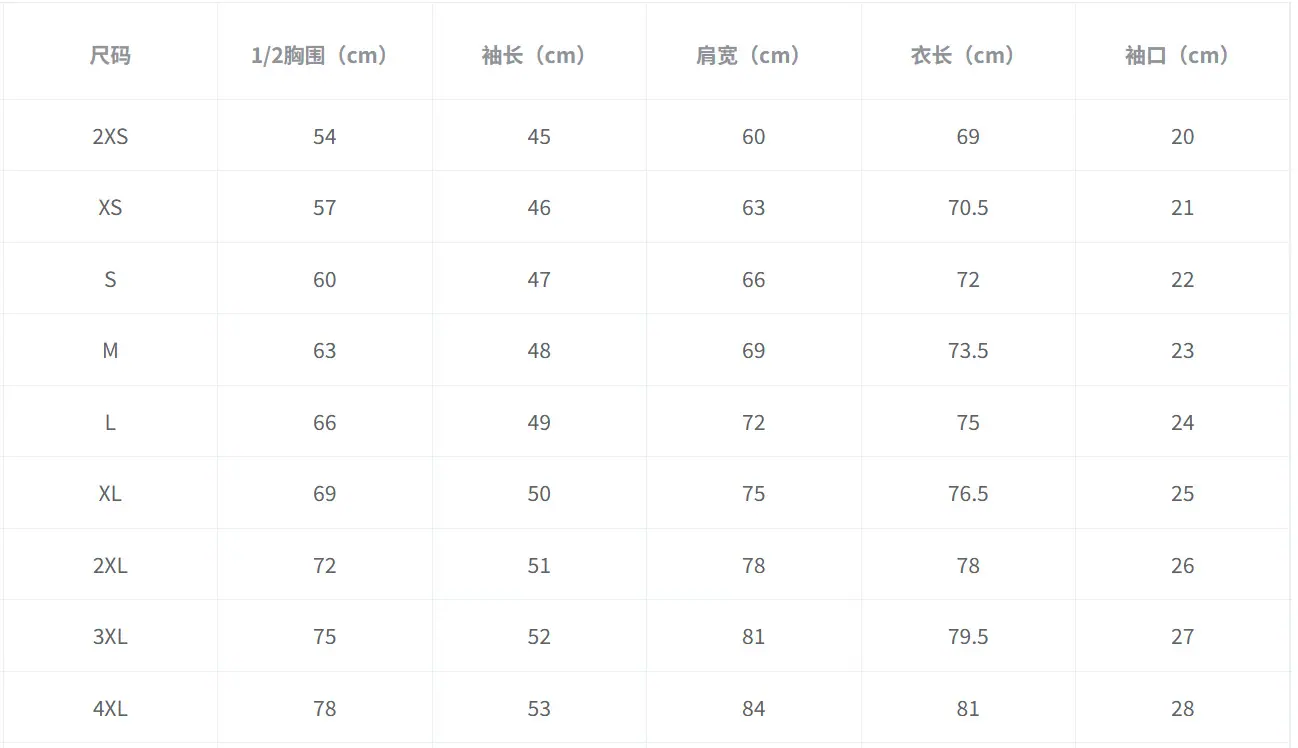Click the 2XL size row label
The image size is (1298, 748).
110,566
